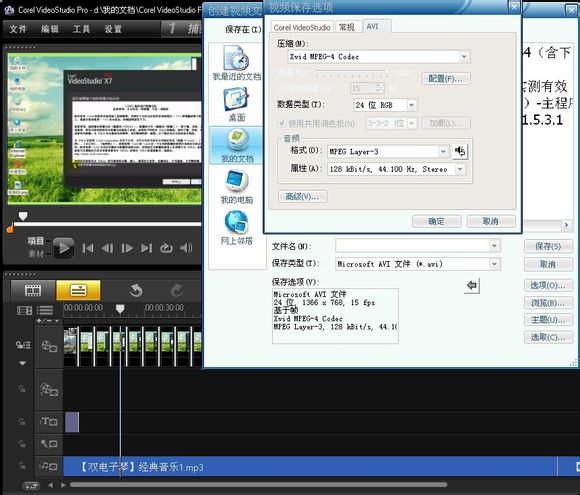Expand the compression codec dropdown
The image size is (580, 495).
(464, 57)
